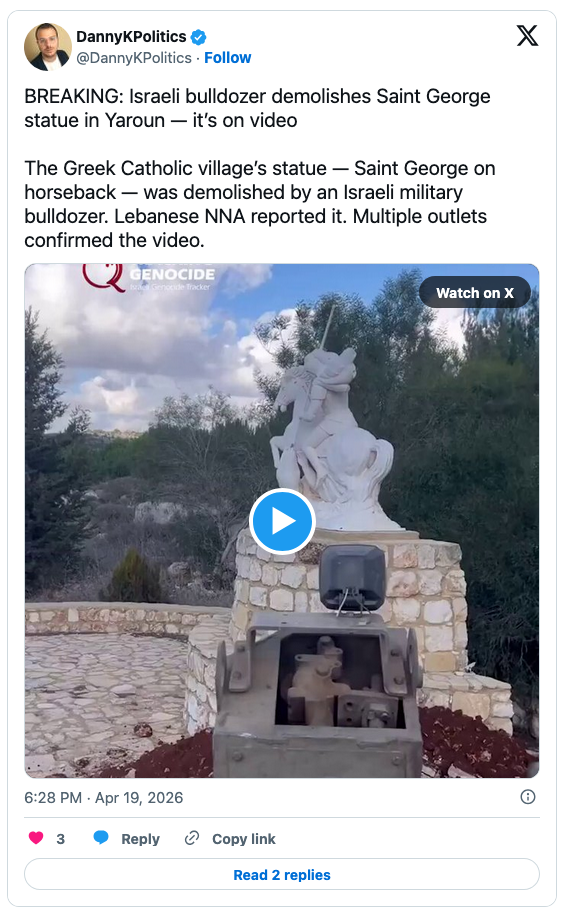Follow DannyKPolitics account
Image resolution: width=567 pixels, height=913 pixels.
(228, 58)
